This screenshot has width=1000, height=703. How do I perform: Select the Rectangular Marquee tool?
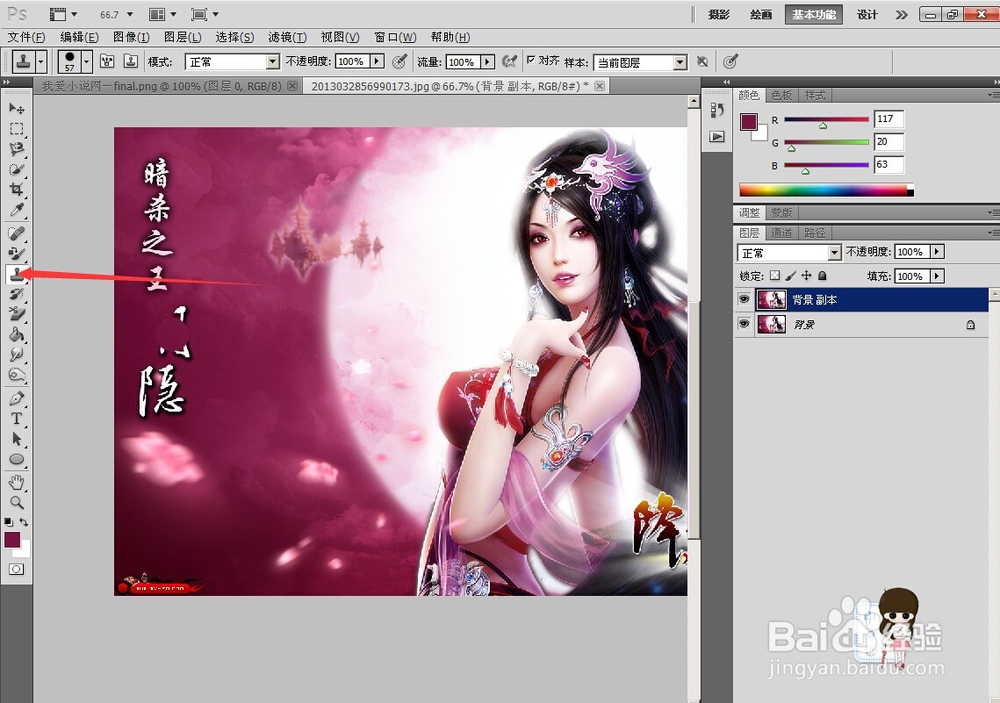pyautogui.click(x=17, y=129)
